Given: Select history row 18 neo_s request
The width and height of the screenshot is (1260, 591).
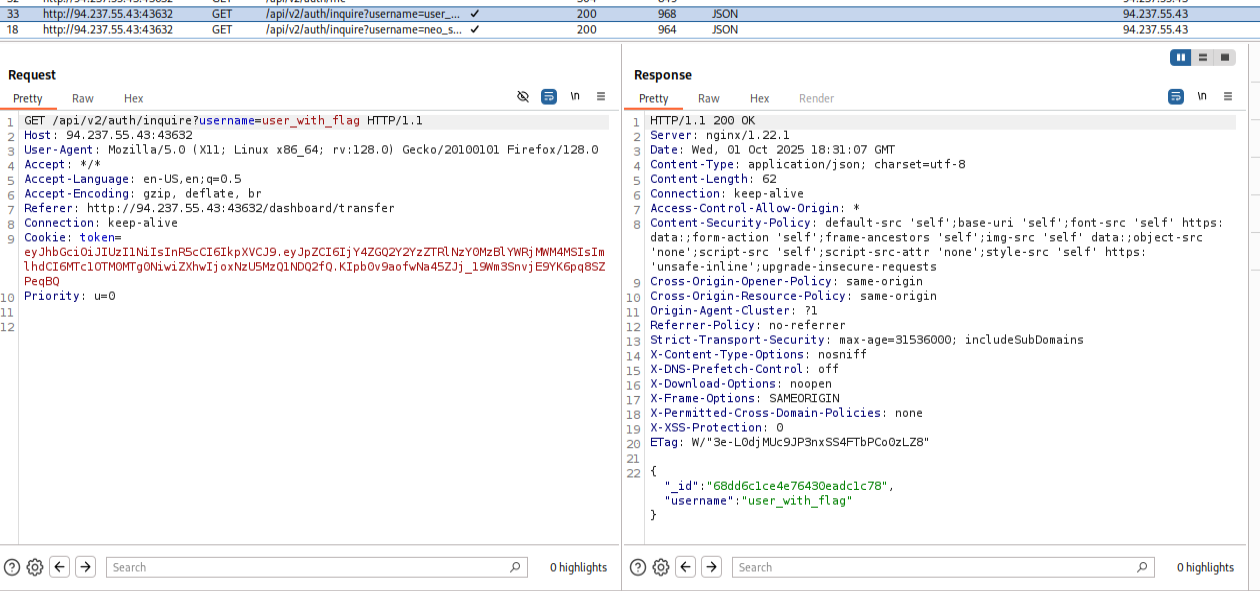Looking at the screenshot, I should coord(630,30).
